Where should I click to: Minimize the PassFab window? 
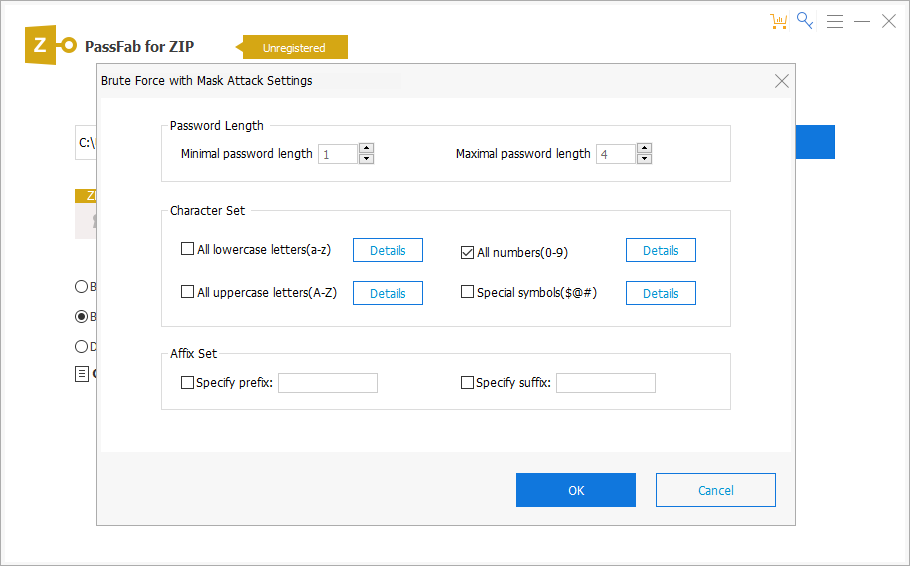(x=862, y=21)
